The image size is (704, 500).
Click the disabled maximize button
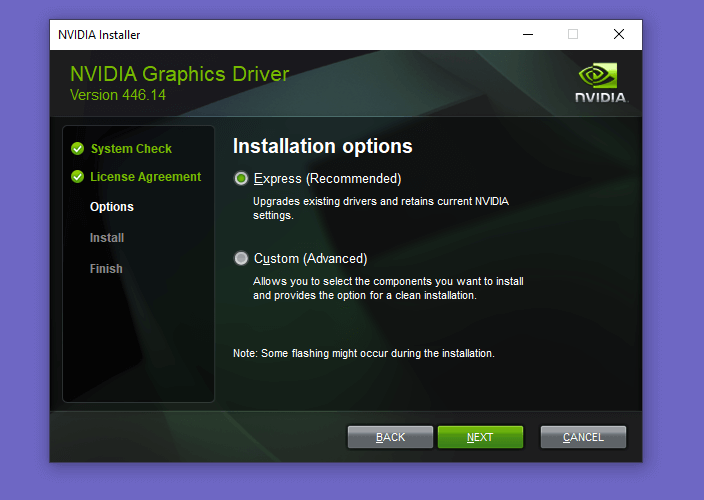573,35
